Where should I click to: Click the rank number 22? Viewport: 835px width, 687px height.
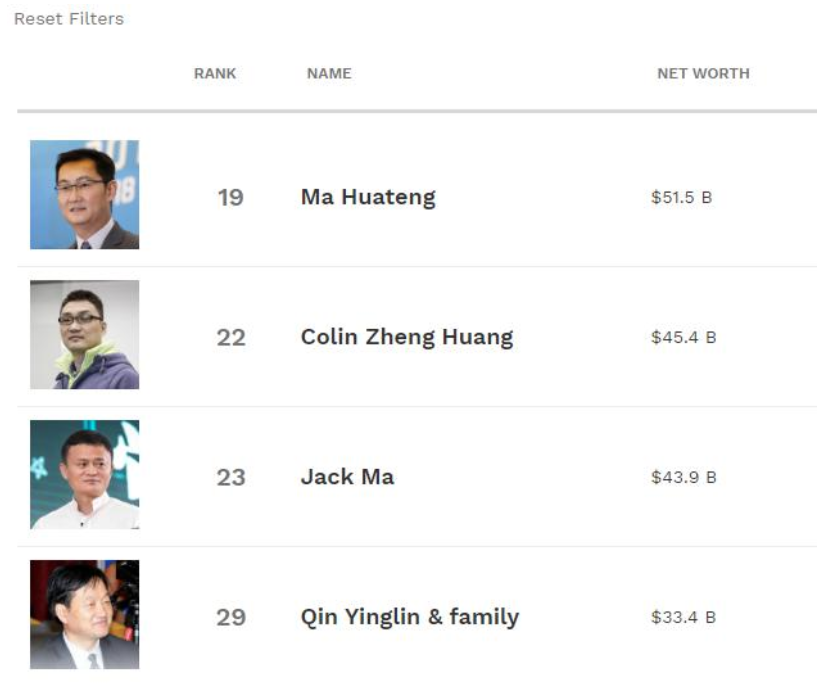click(x=230, y=338)
